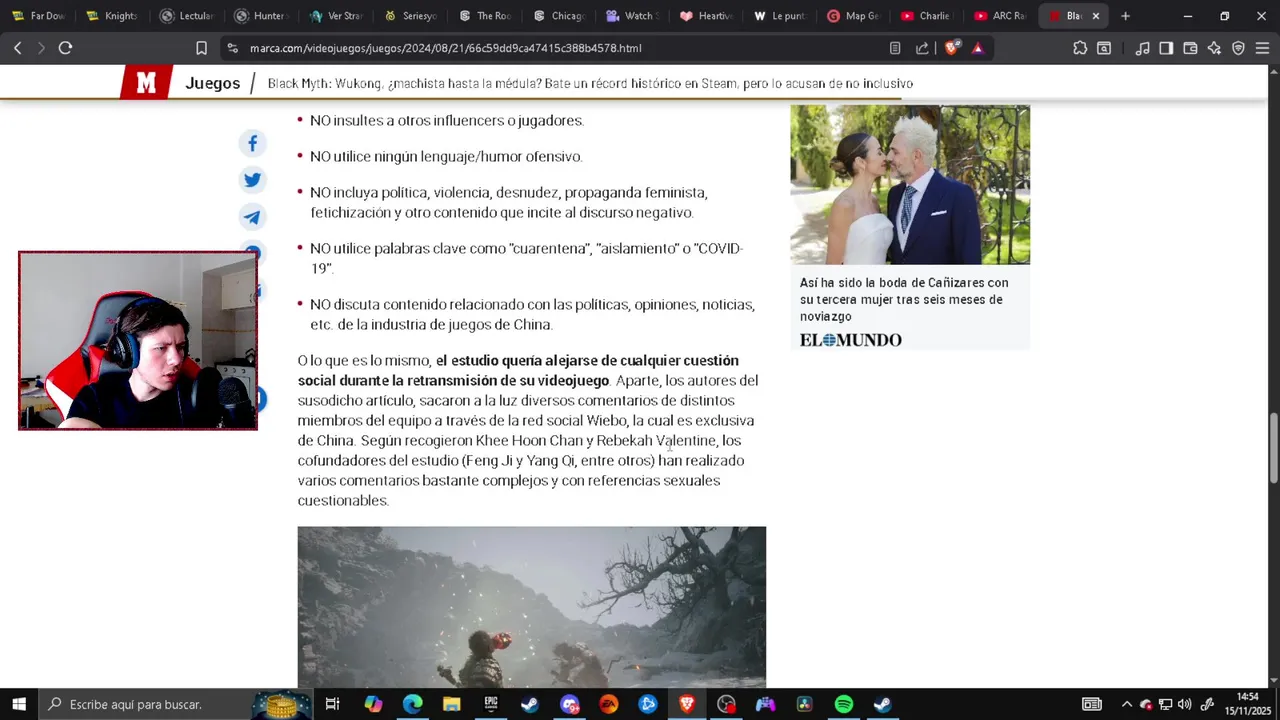The width and height of the screenshot is (1280, 720).
Task: Open the news and interests tray icon
Action: pyautogui.click(x=1091, y=704)
